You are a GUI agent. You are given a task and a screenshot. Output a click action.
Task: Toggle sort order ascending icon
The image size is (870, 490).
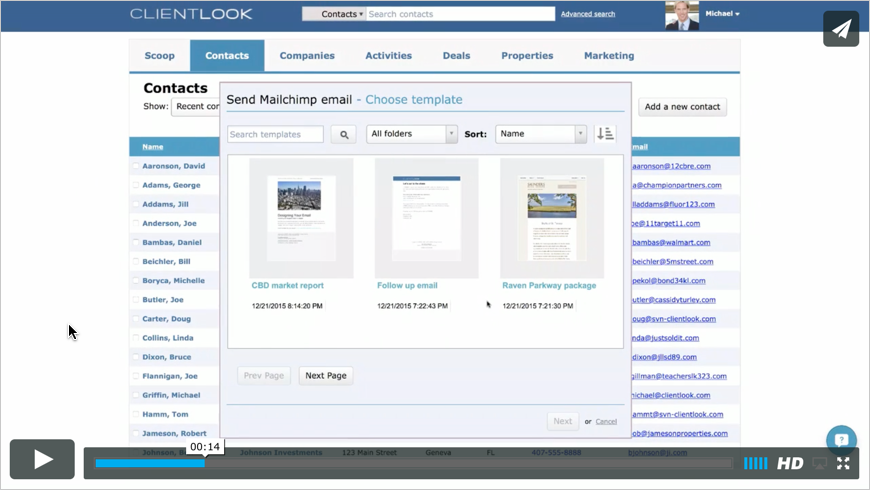605,134
